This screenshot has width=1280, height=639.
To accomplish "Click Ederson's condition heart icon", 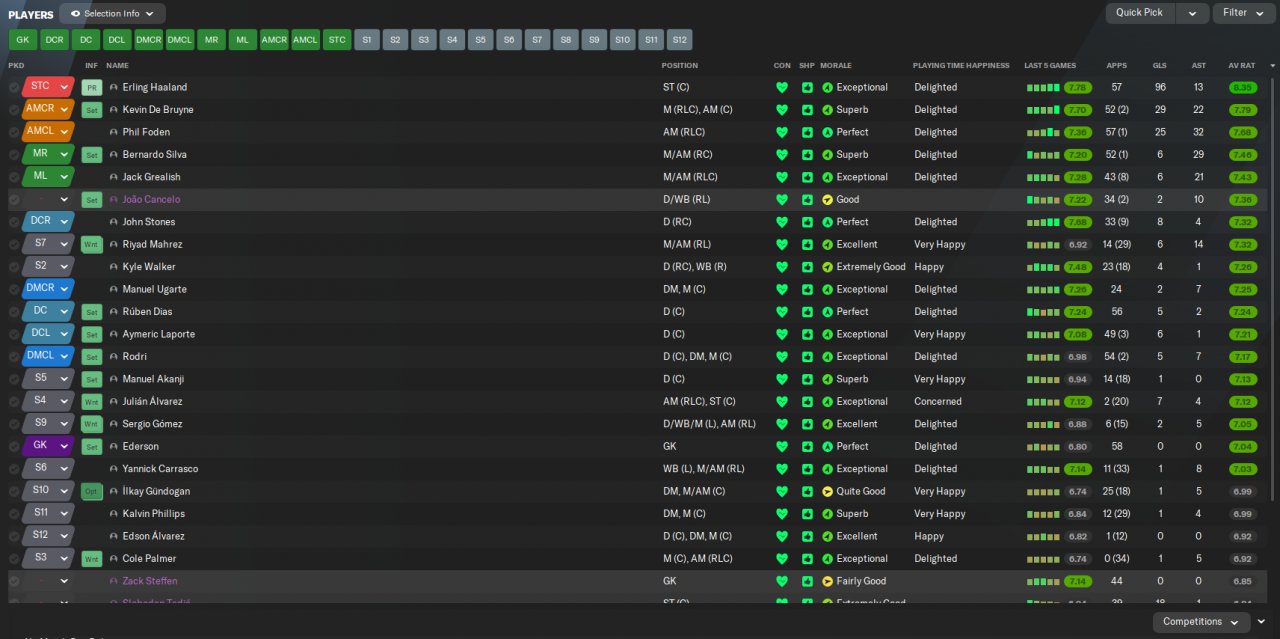I will (x=782, y=447).
